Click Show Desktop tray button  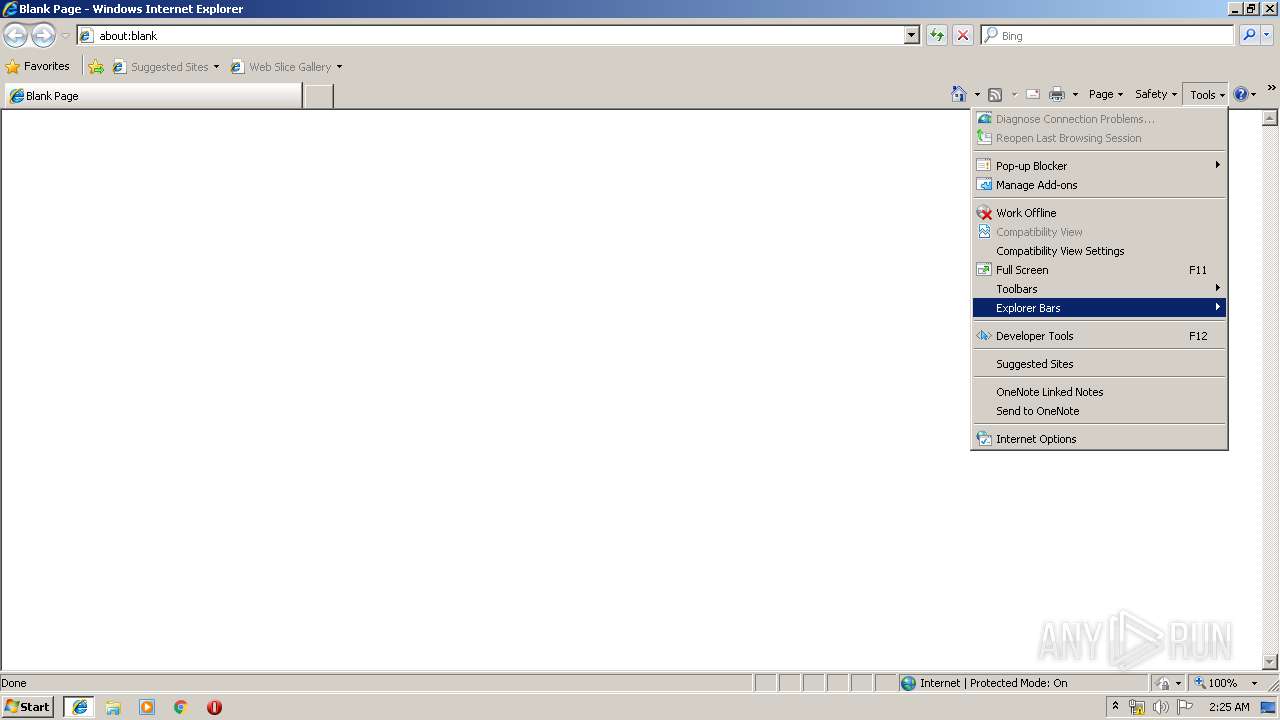(x=1269, y=707)
